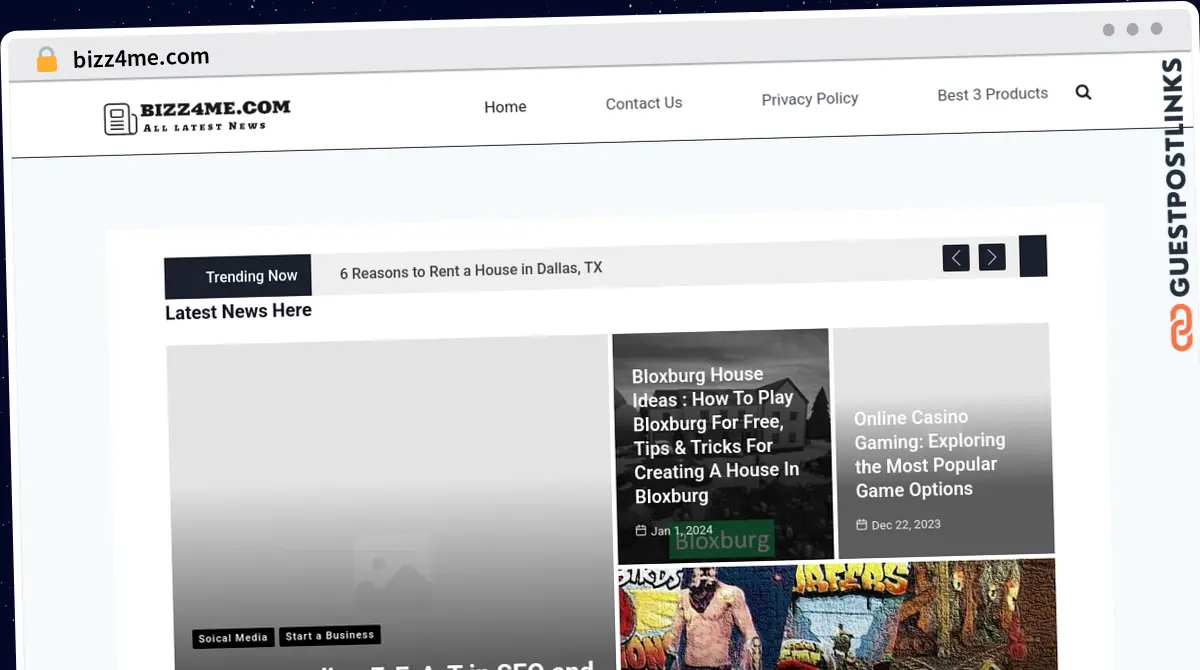This screenshot has width=1200, height=670.
Task: Click calendar icon beside Jan 1, 2024
Action: (641, 531)
